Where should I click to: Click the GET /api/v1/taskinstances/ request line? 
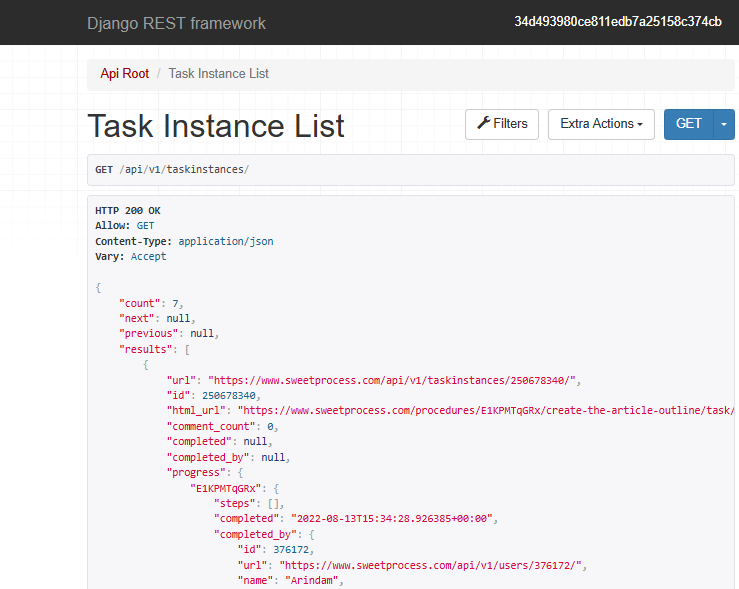click(x=172, y=170)
